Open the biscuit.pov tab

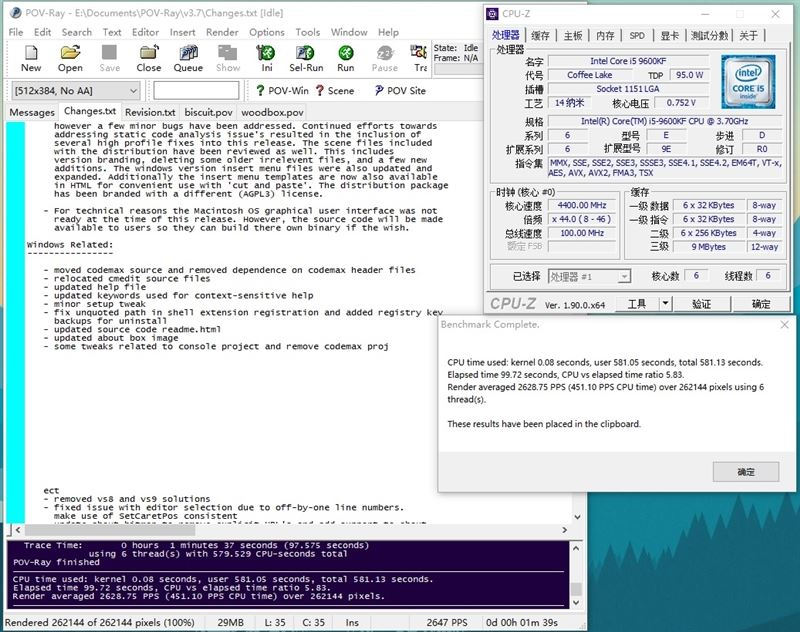coord(208,112)
